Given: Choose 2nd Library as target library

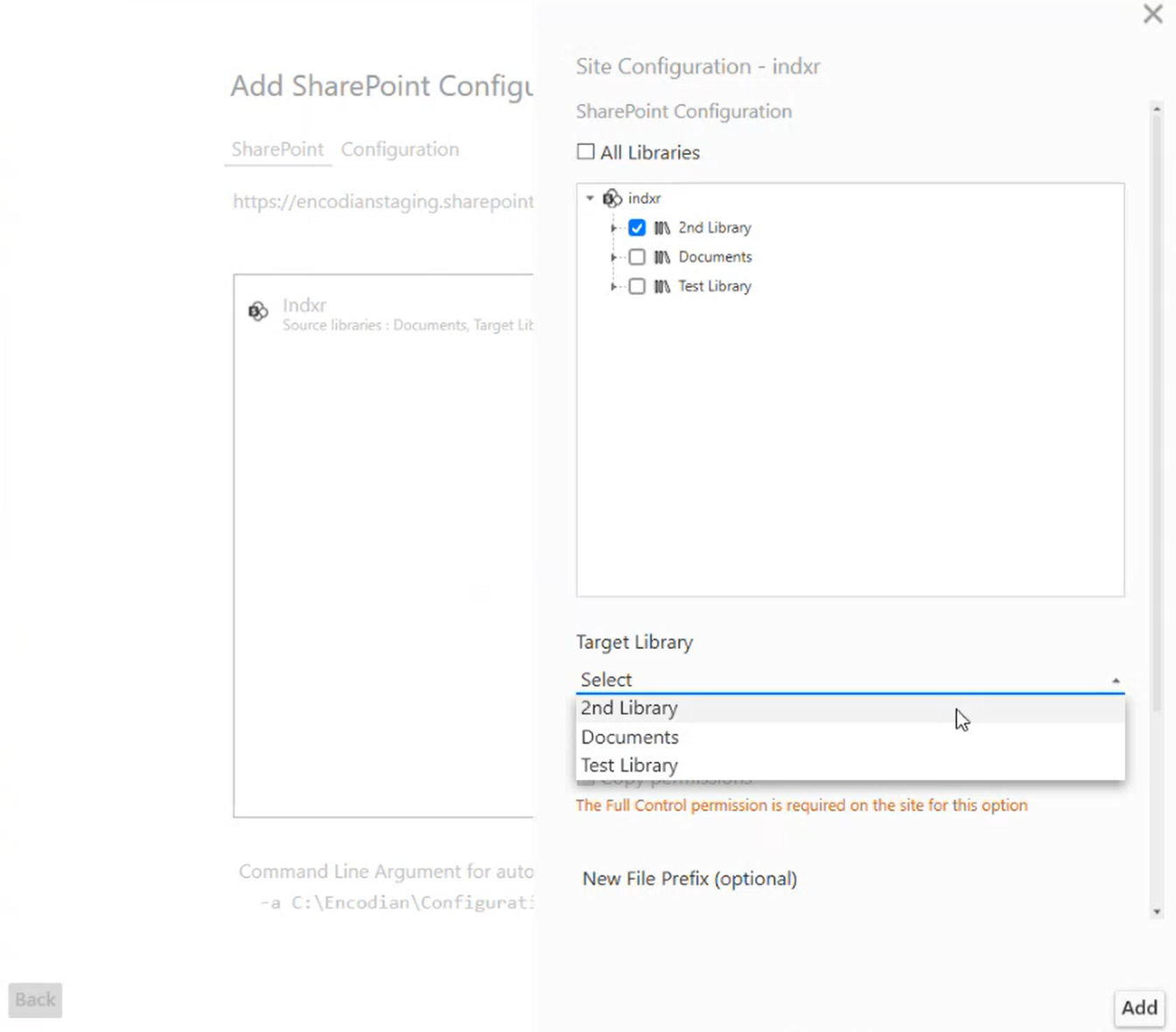Looking at the screenshot, I should (x=630, y=708).
